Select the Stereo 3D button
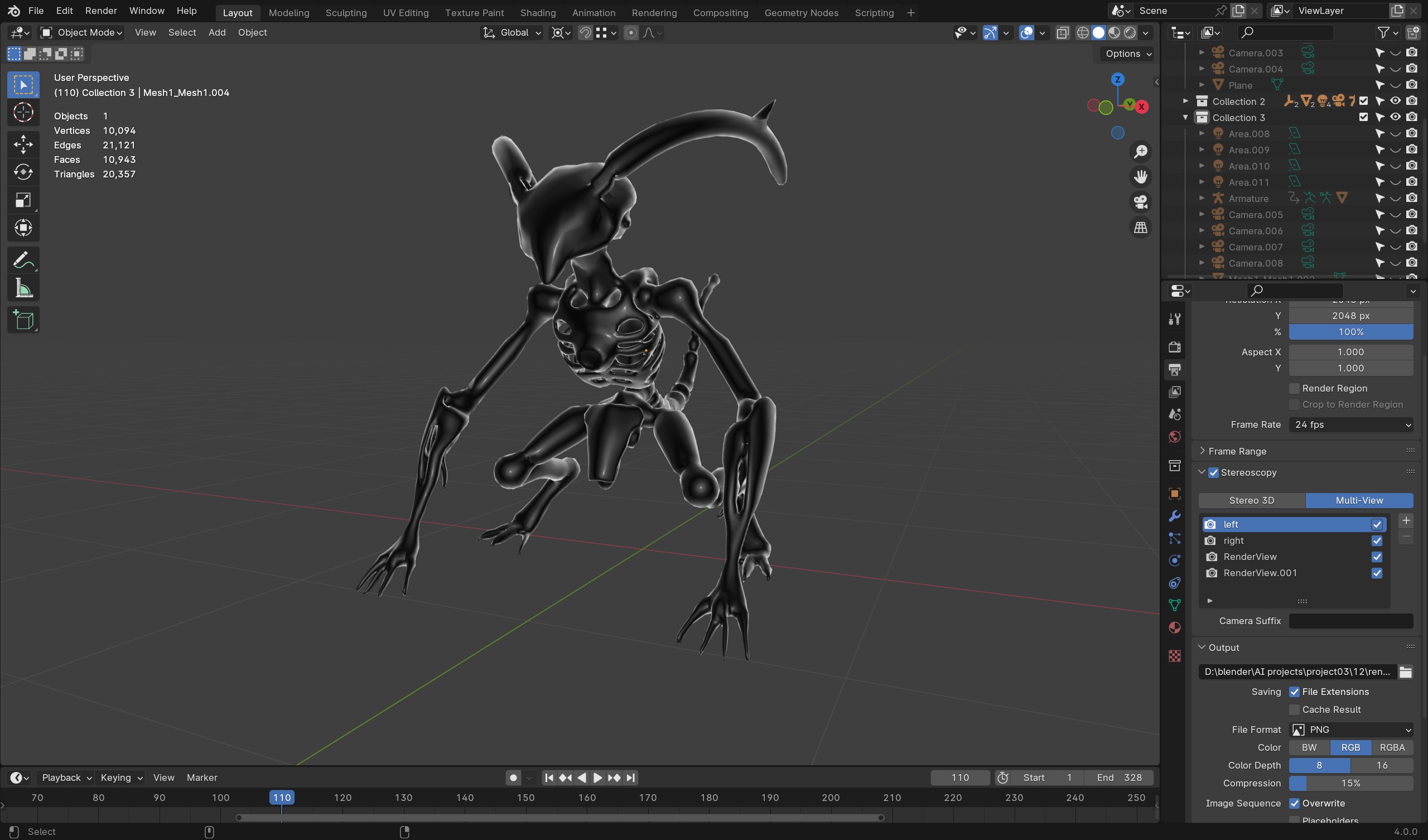1428x840 pixels. [x=1251, y=500]
